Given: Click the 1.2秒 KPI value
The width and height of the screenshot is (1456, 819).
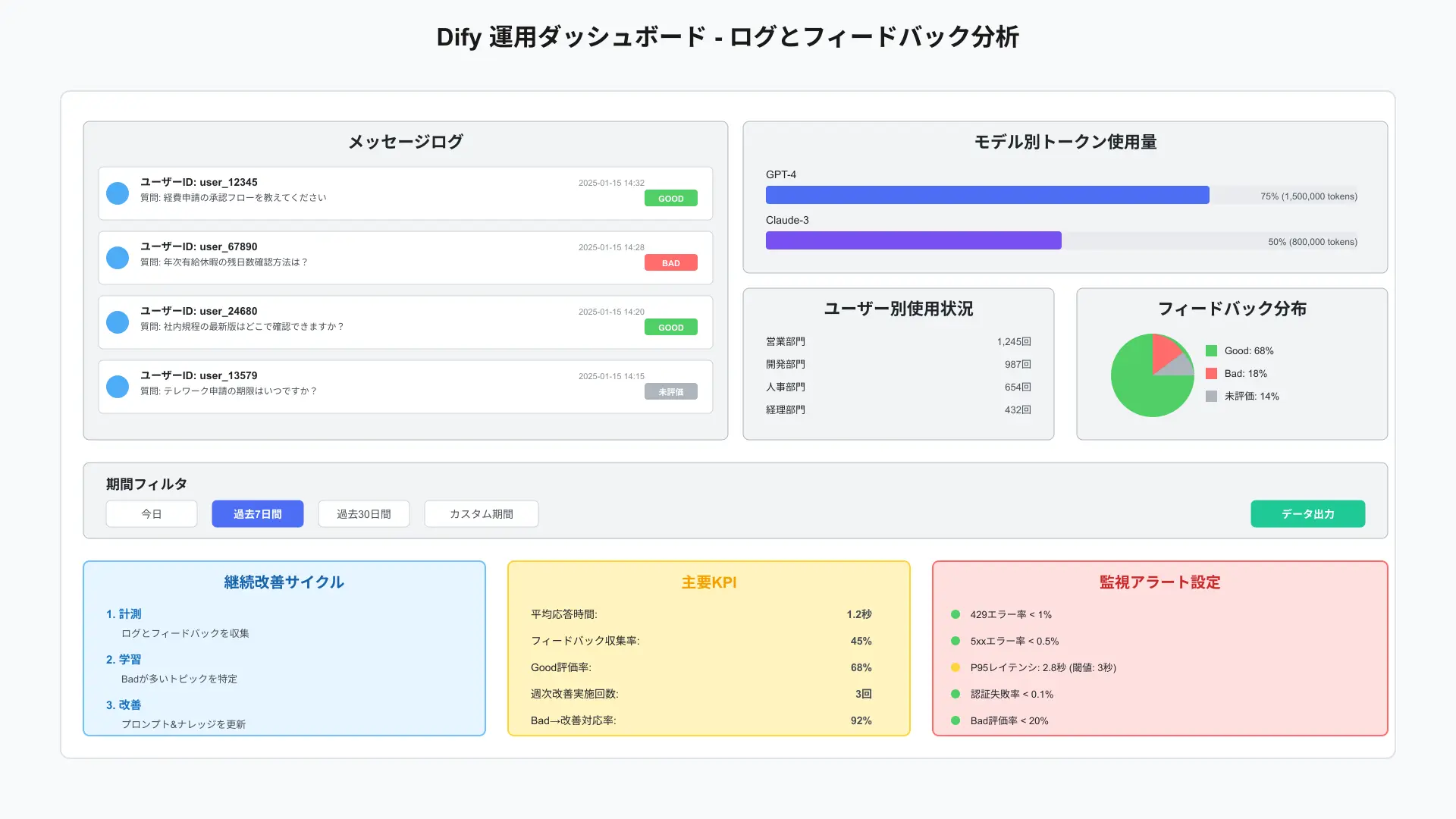Looking at the screenshot, I should 859,614.
